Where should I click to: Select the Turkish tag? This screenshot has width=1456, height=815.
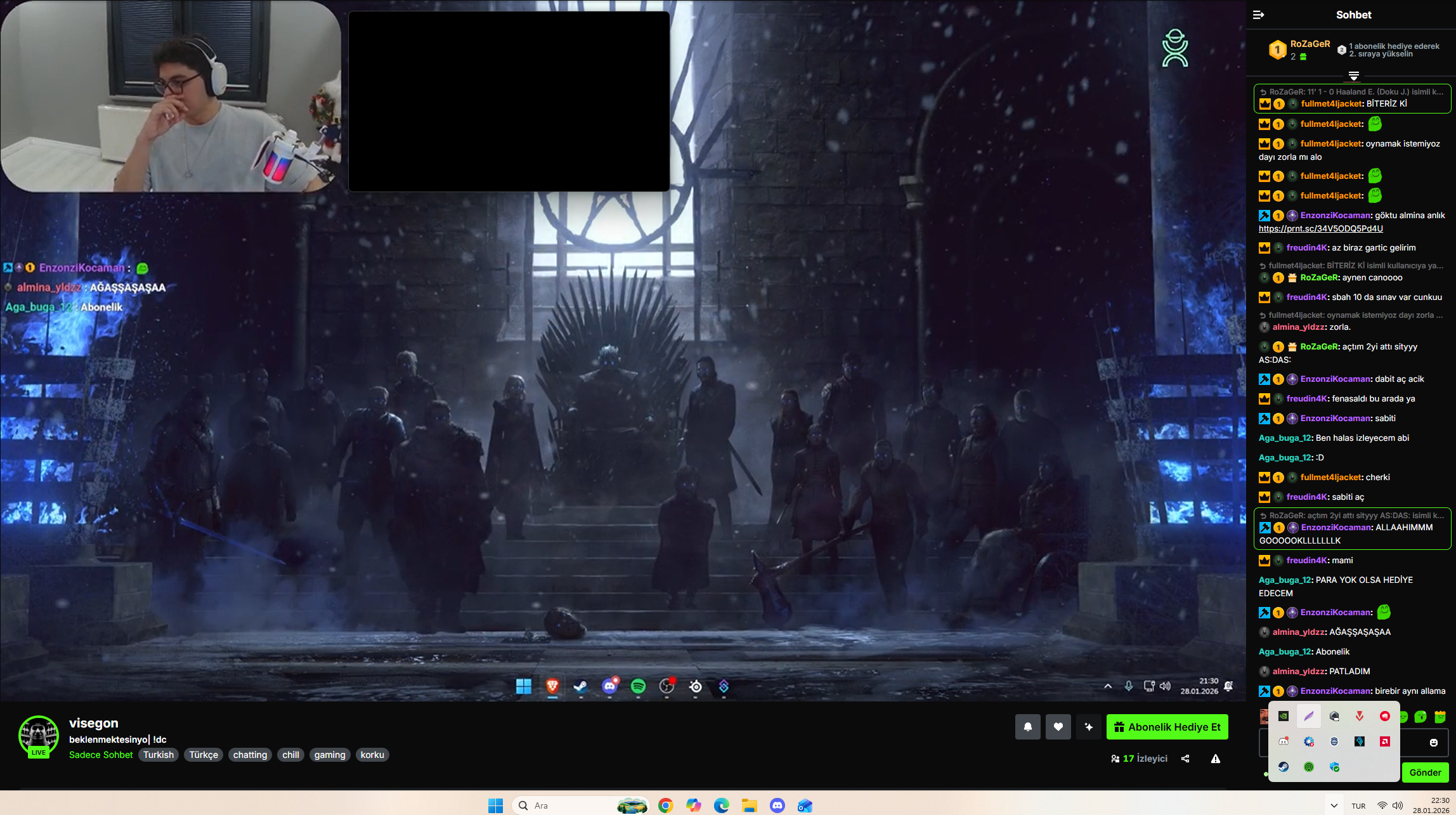point(159,755)
